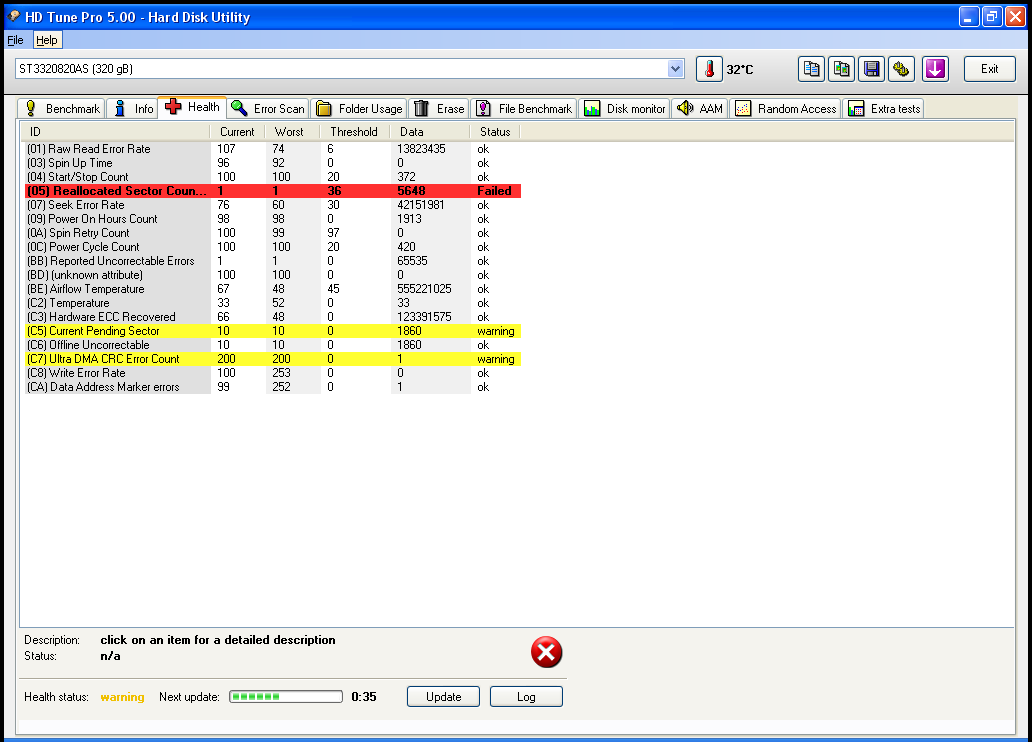Image resolution: width=1032 pixels, height=742 pixels.
Task: Switch to the Random Access tab
Action: point(786,109)
